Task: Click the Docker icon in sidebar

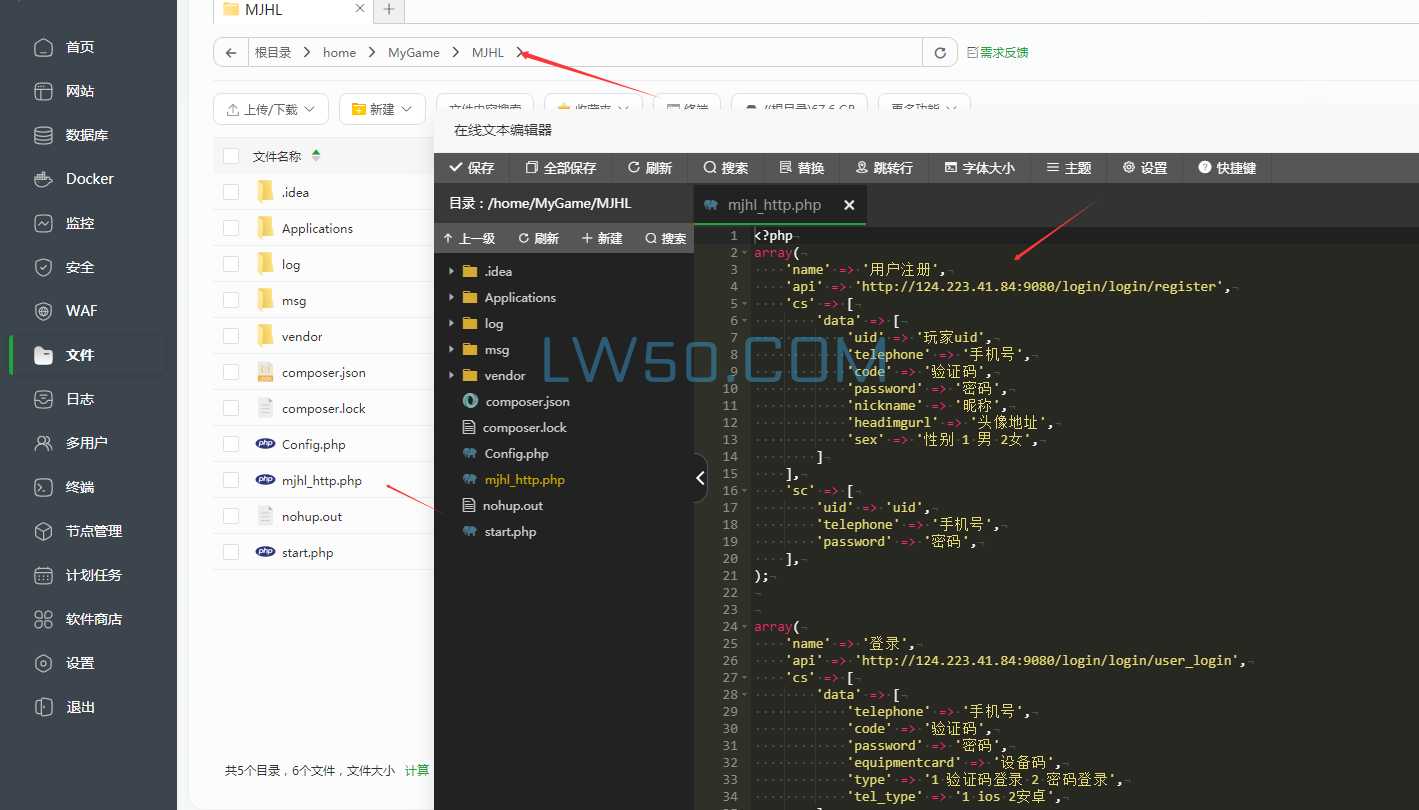Action: [43, 179]
